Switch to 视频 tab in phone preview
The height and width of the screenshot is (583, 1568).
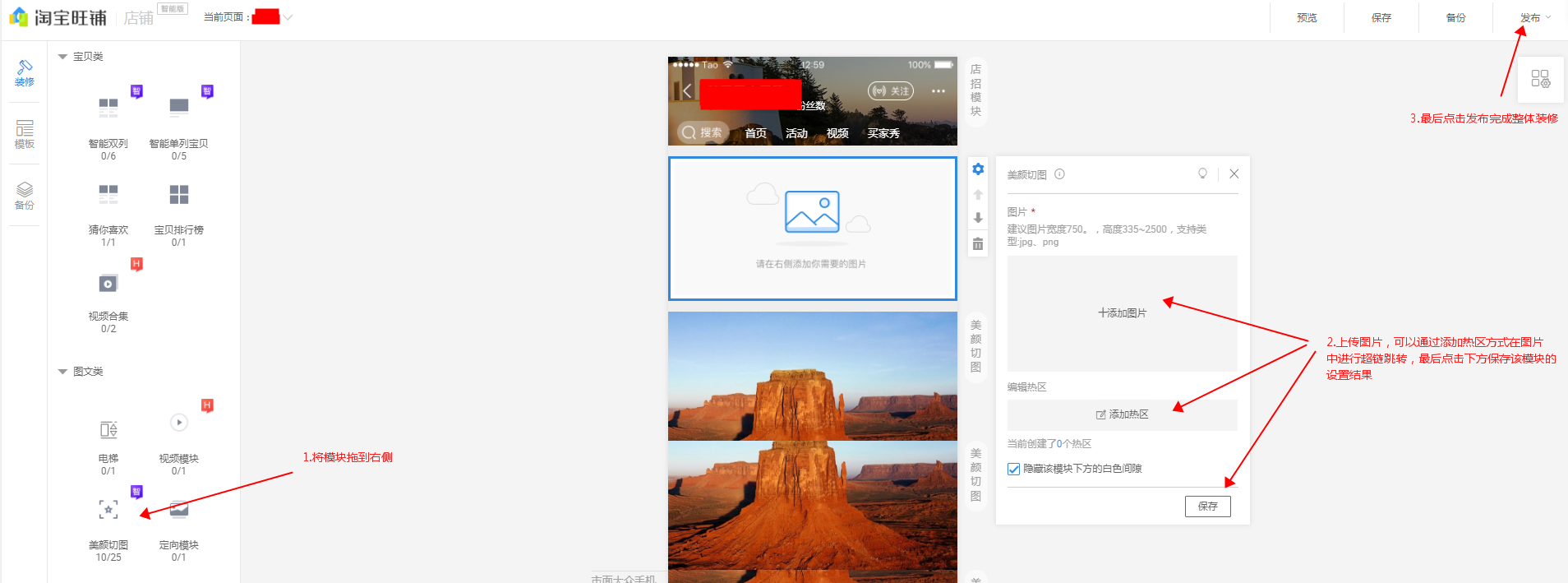click(x=837, y=133)
